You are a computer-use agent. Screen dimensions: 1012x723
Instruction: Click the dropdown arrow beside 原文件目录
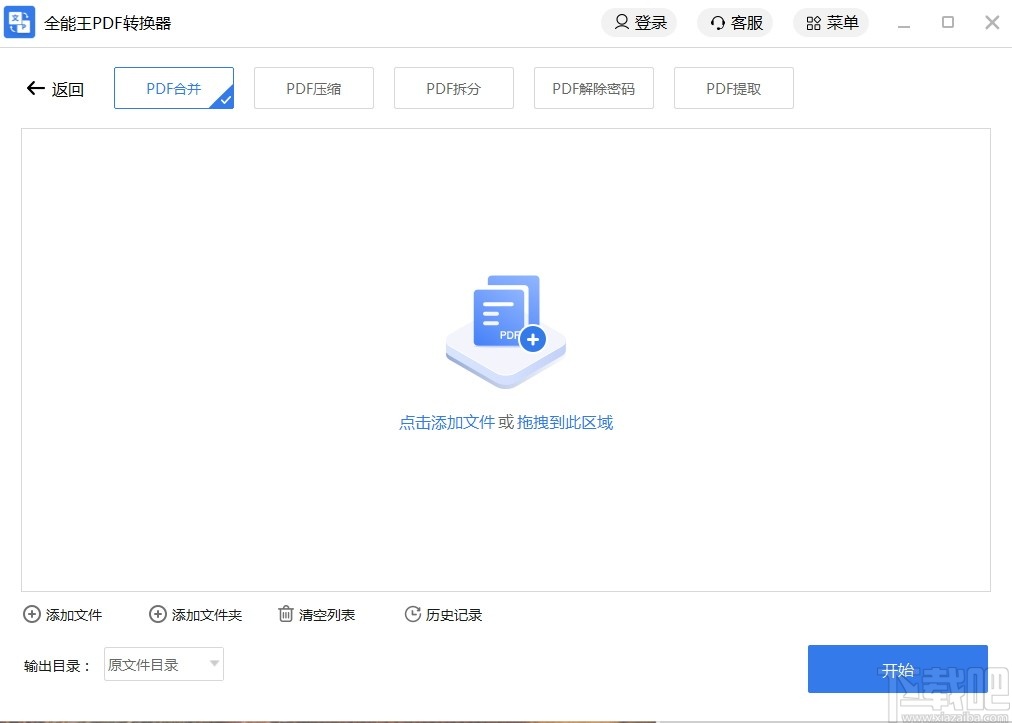[213, 664]
